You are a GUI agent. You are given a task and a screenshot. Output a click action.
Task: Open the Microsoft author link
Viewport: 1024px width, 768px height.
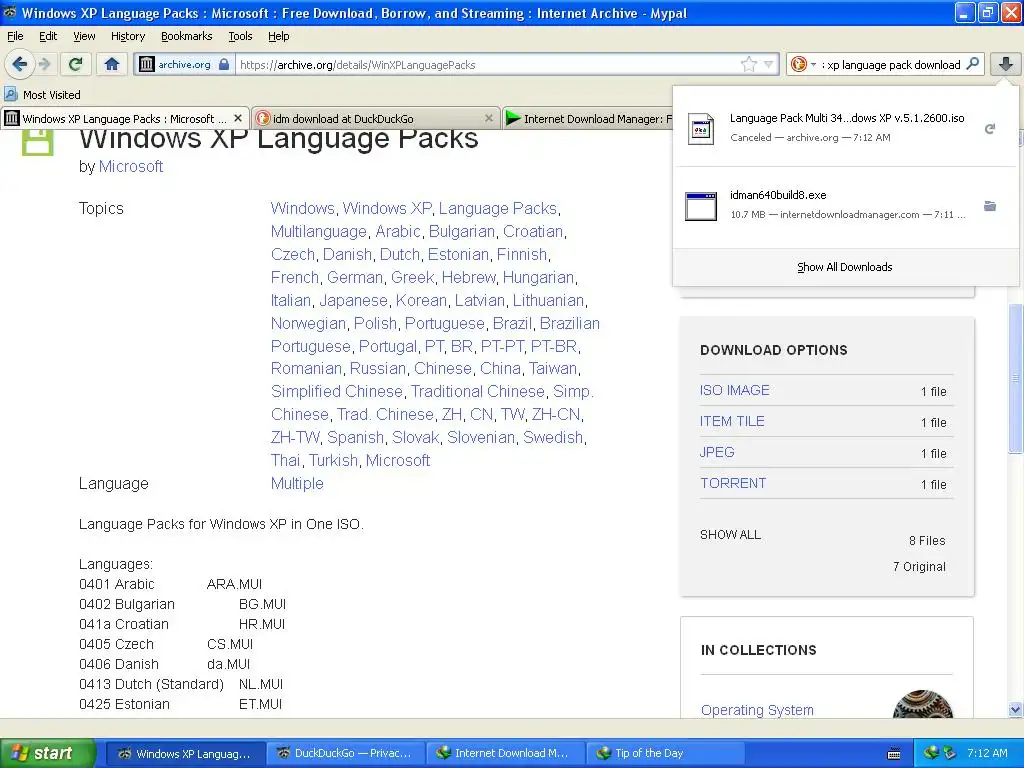point(131,167)
